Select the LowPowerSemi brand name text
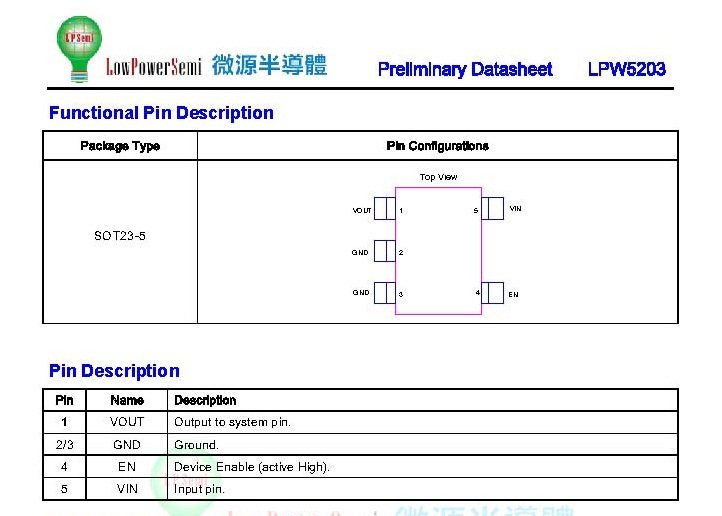722x516 pixels. pos(154,67)
